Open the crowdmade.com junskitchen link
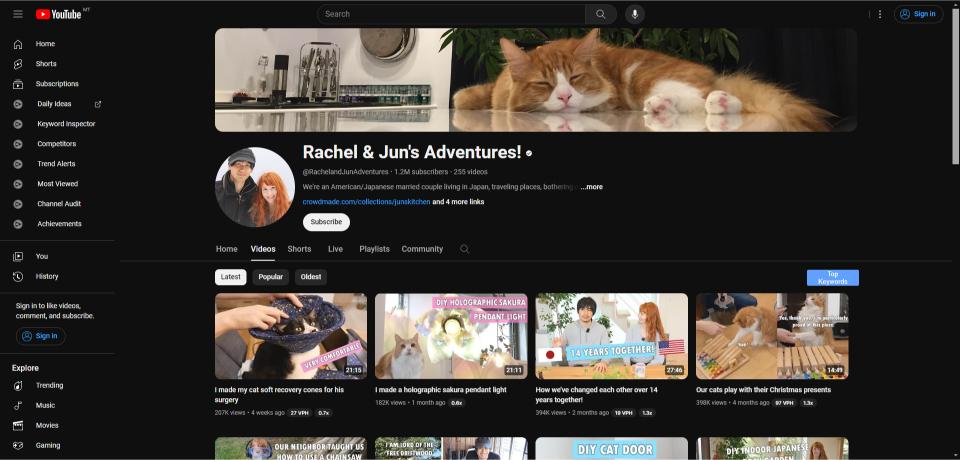 pos(366,202)
